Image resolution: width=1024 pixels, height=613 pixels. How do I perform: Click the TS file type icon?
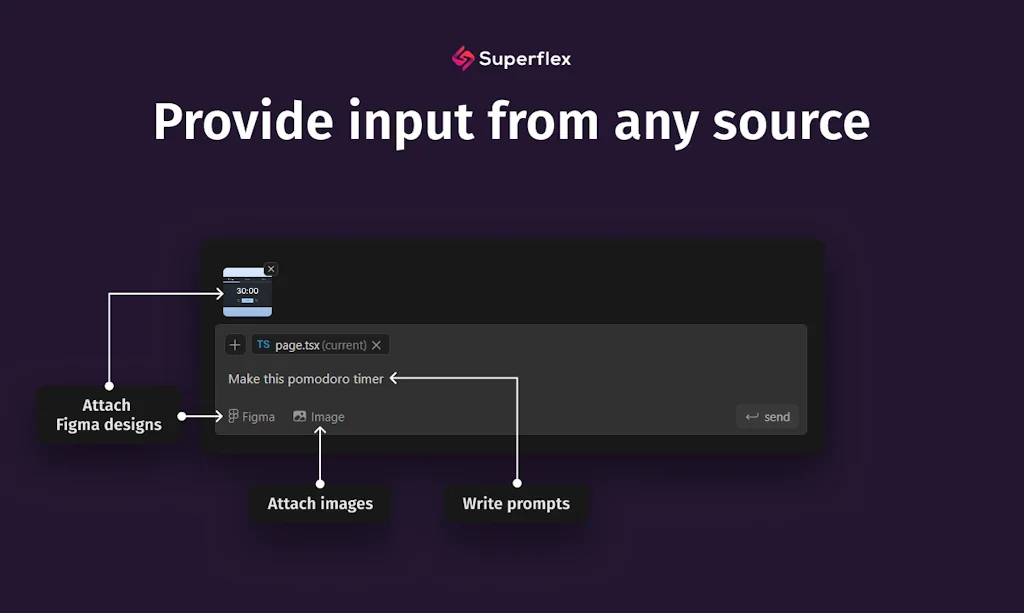(x=262, y=344)
